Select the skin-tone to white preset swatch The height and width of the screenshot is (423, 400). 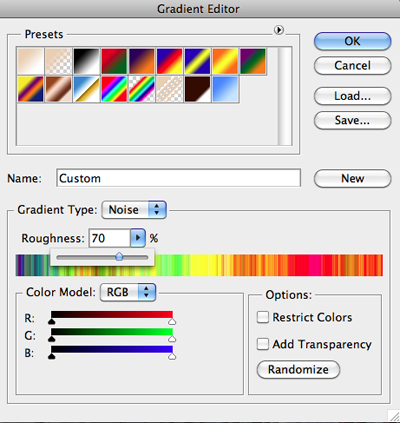pyautogui.click(x=31, y=61)
